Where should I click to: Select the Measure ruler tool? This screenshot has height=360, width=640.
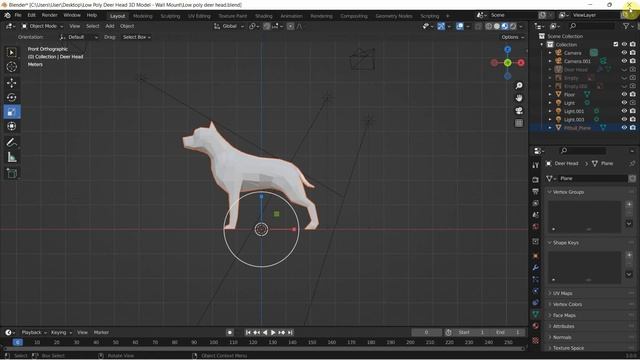(11, 157)
